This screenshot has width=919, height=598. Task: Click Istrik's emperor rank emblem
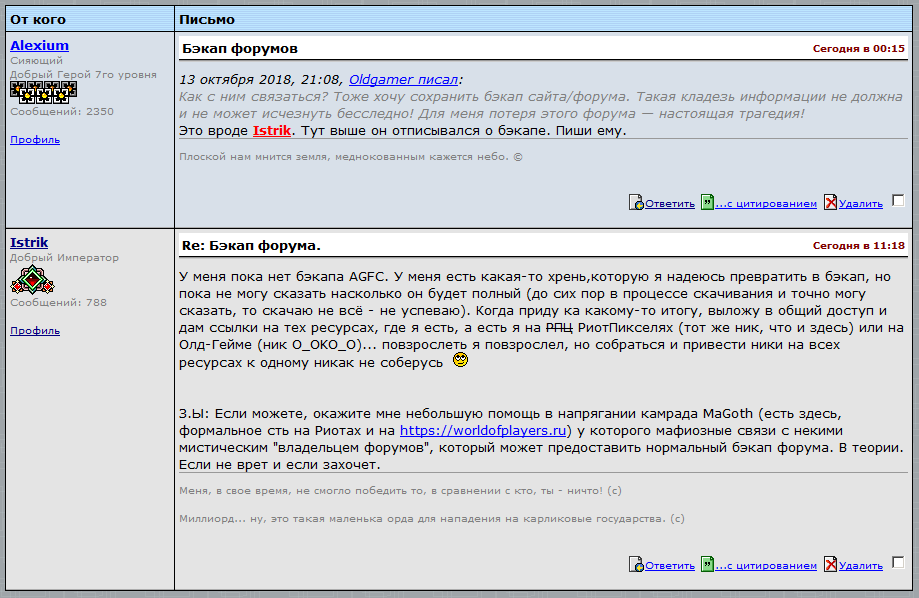click(x=32, y=280)
